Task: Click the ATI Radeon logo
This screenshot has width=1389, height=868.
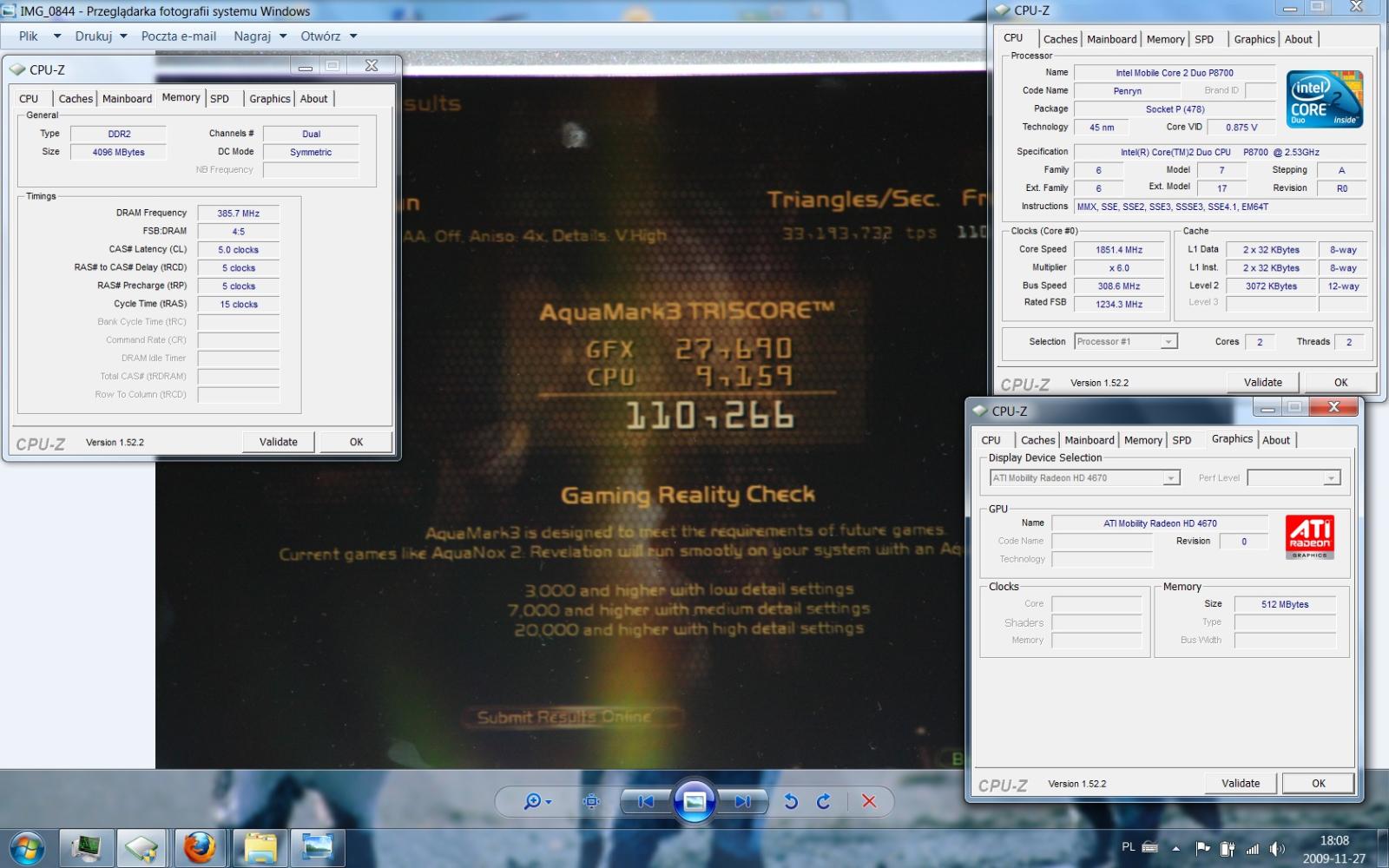Action: [x=1309, y=536]
